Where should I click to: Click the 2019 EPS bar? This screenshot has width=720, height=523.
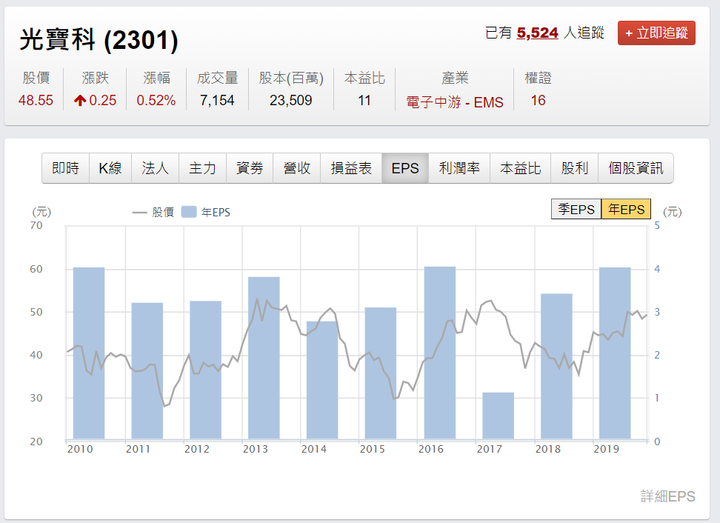point(615,353)
